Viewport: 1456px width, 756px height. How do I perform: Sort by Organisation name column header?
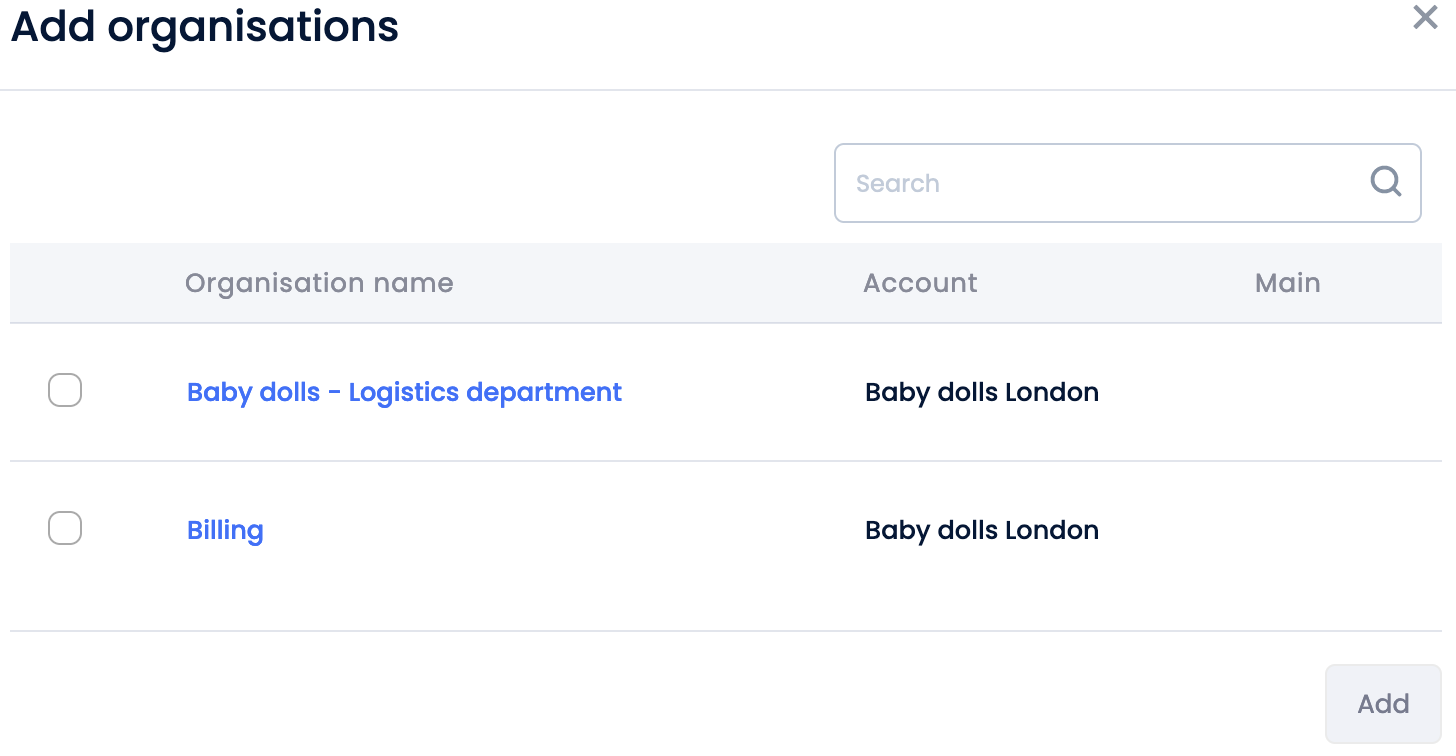[319, 283]
